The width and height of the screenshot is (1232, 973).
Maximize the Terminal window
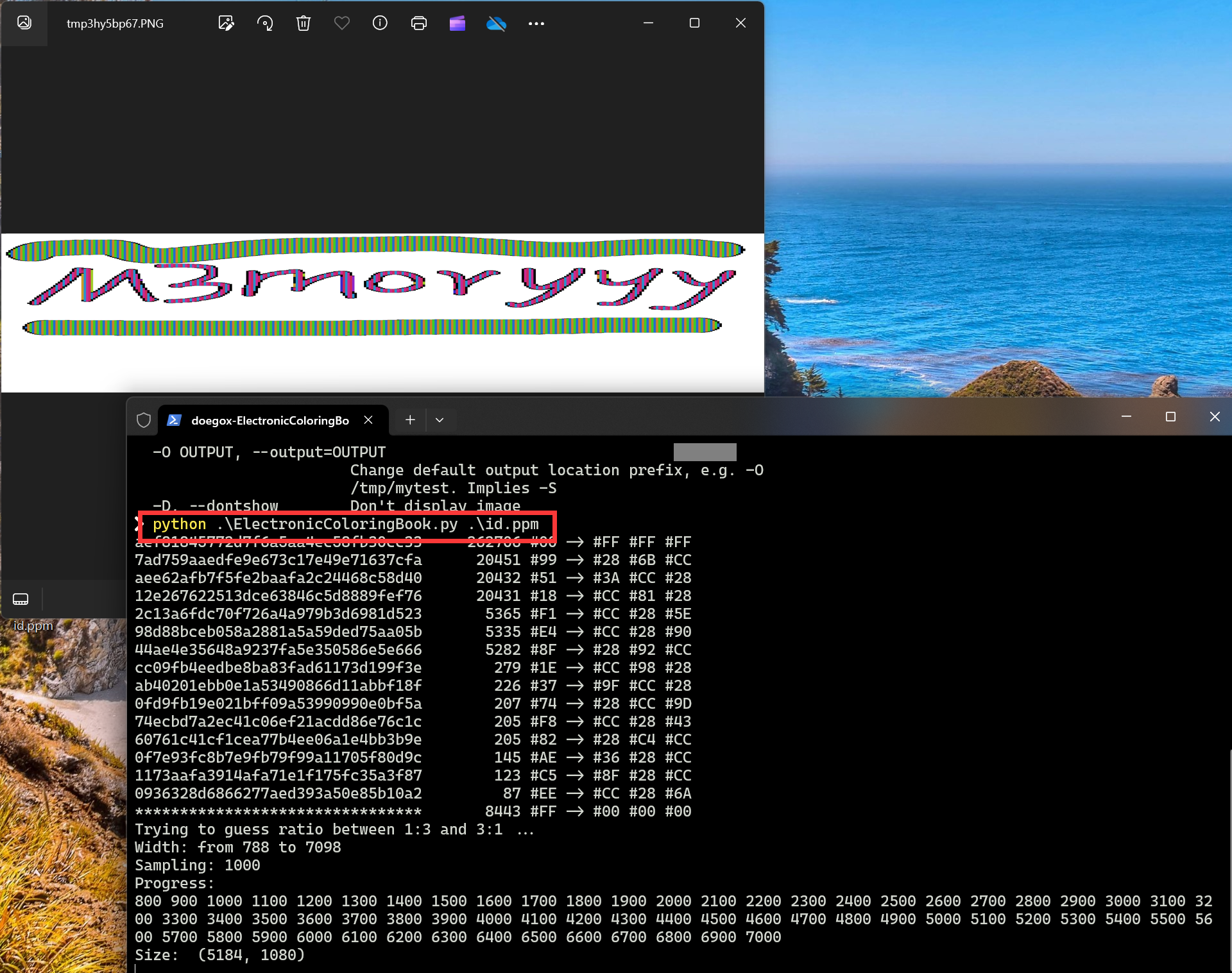pyautogui.click(x=1170, y=417)
